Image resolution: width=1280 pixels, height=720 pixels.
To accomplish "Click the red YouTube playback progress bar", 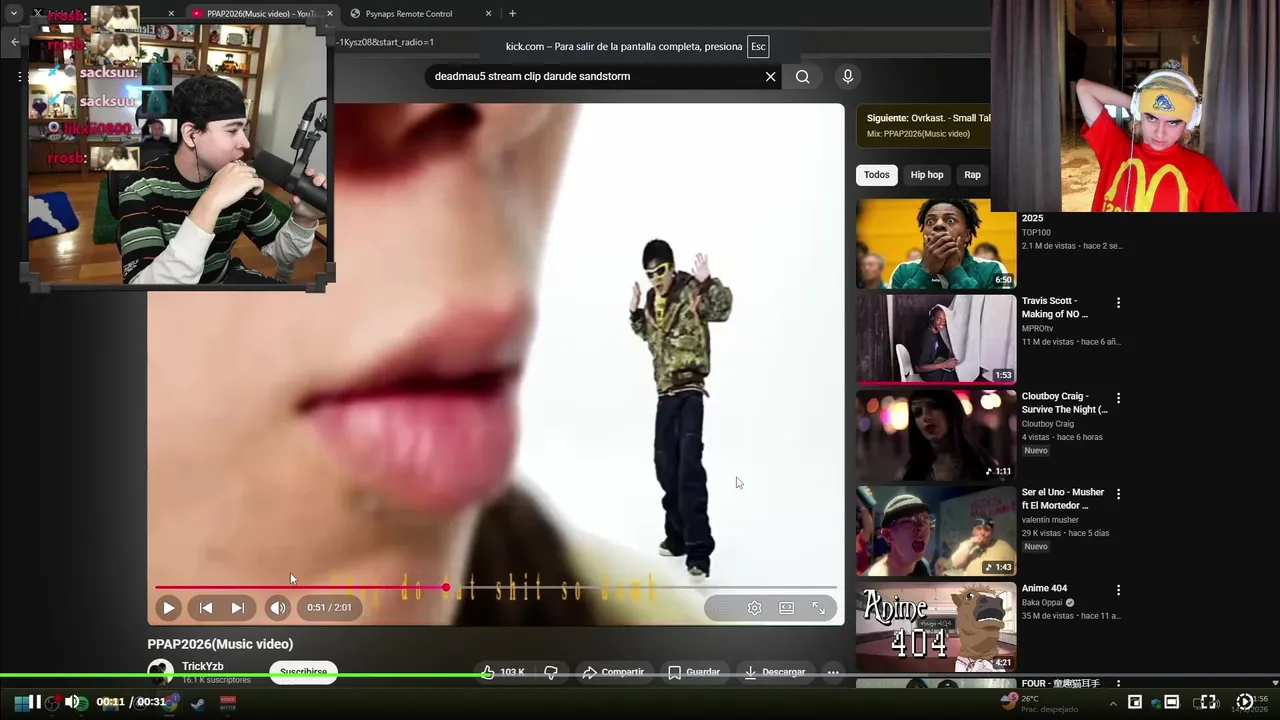I will pyautogui.click(x=496, y=587).
